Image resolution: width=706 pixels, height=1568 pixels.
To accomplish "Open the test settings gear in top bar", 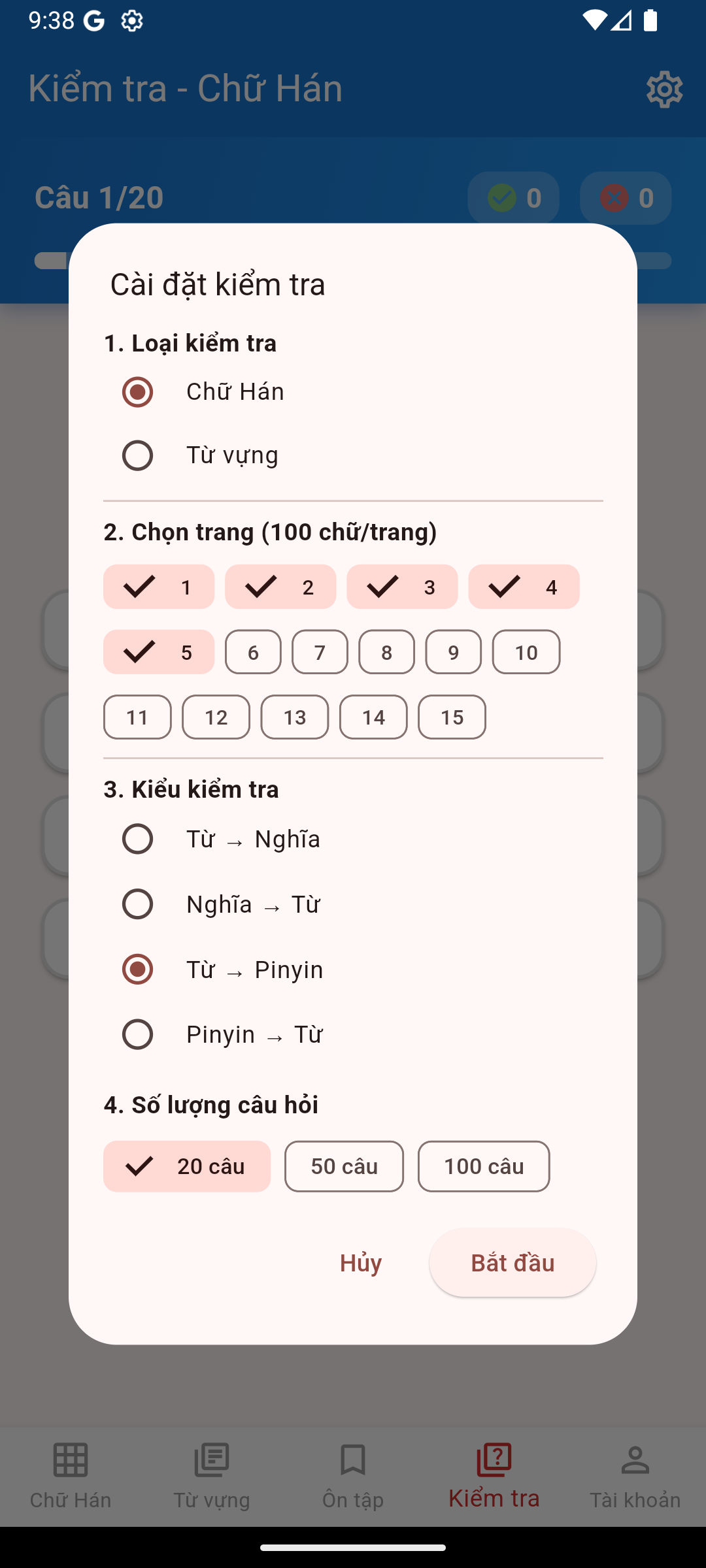I will [x=664, y=89].
